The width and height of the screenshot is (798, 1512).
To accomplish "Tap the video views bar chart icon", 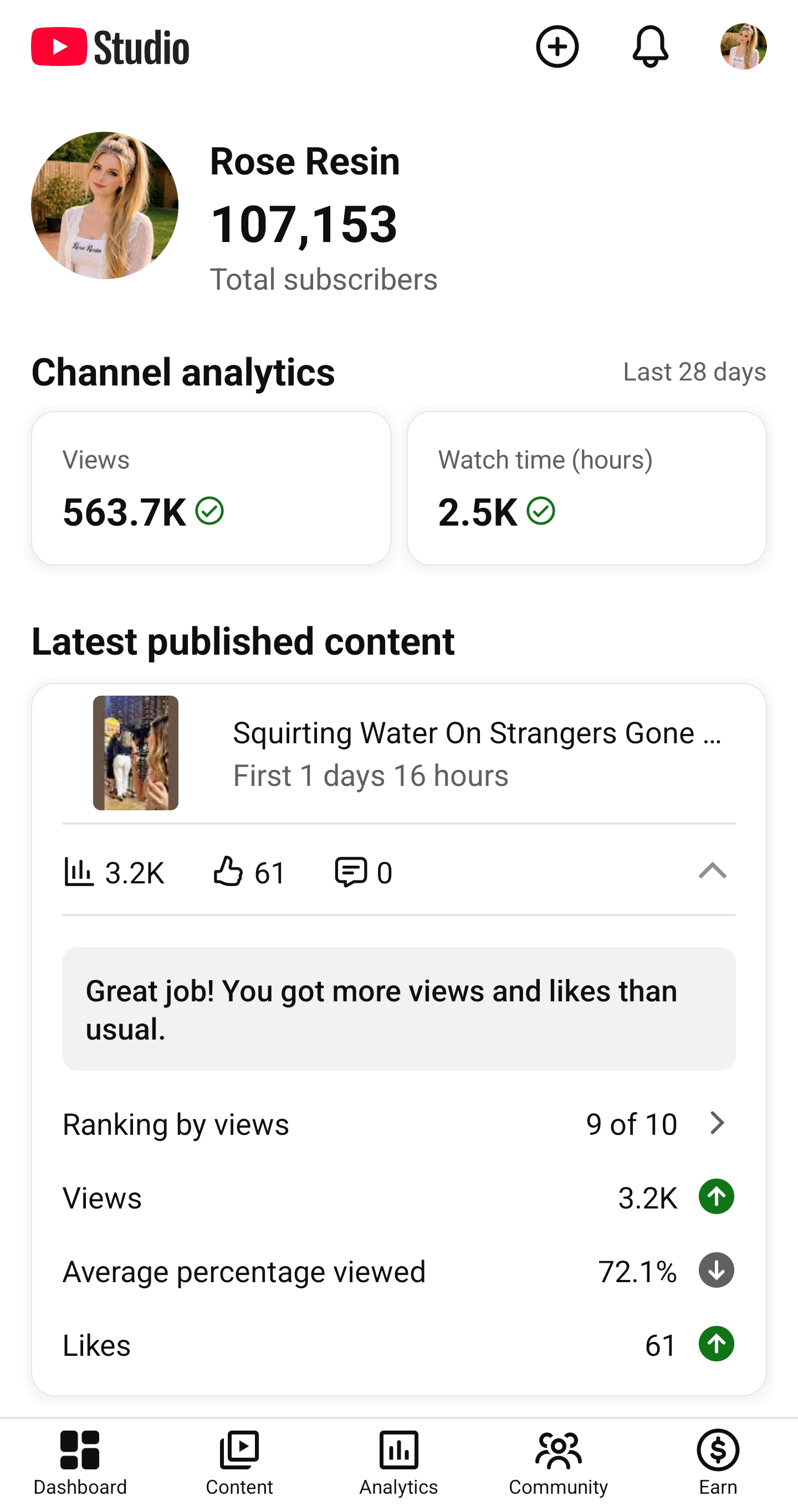I will tap(78, 872).
